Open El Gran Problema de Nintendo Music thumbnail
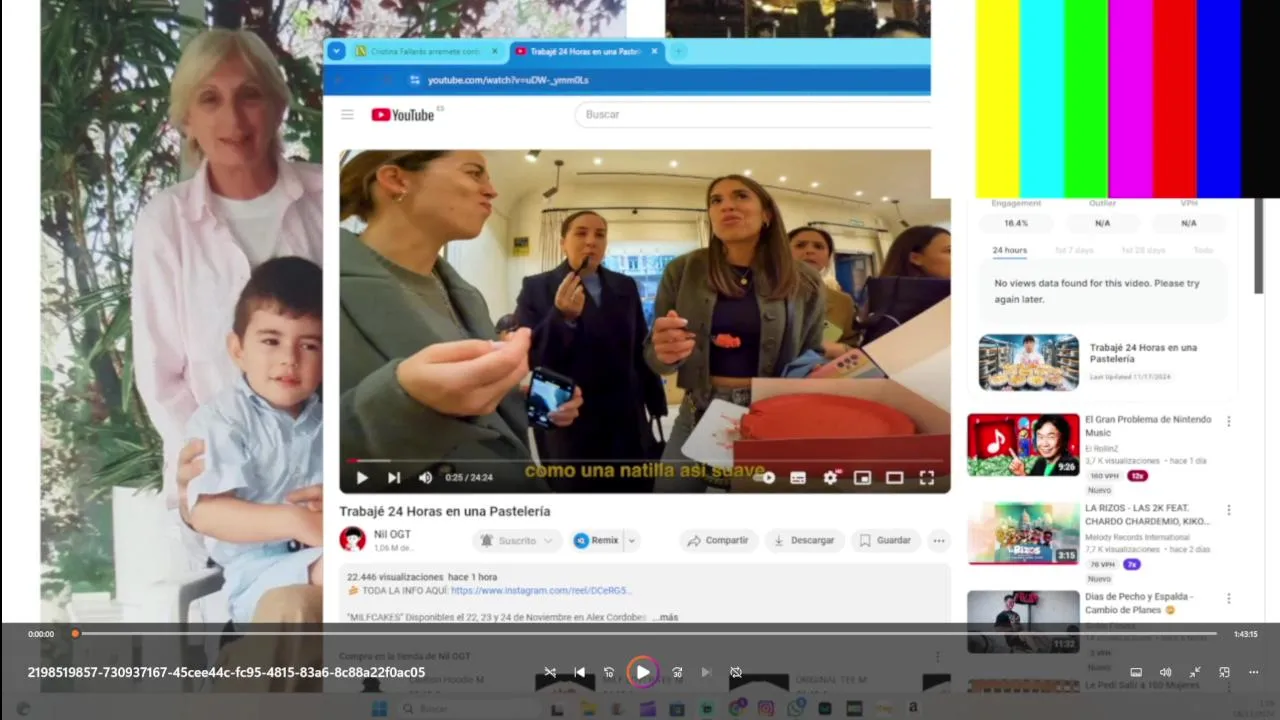 [x=1023, y=445]
